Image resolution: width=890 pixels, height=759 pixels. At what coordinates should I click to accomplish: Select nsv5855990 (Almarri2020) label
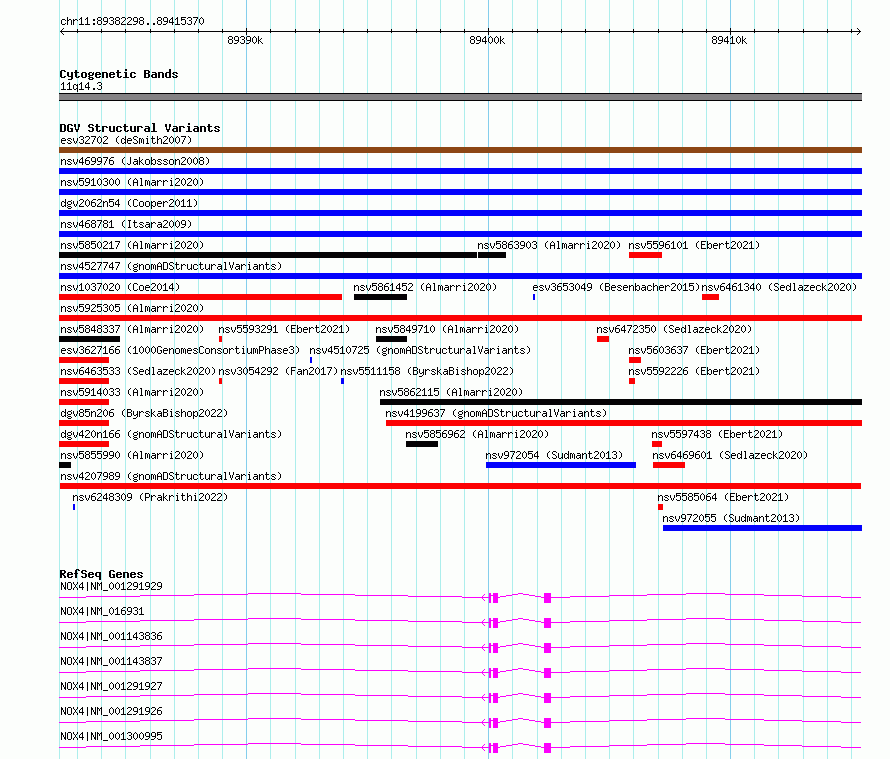coord(132,455)
